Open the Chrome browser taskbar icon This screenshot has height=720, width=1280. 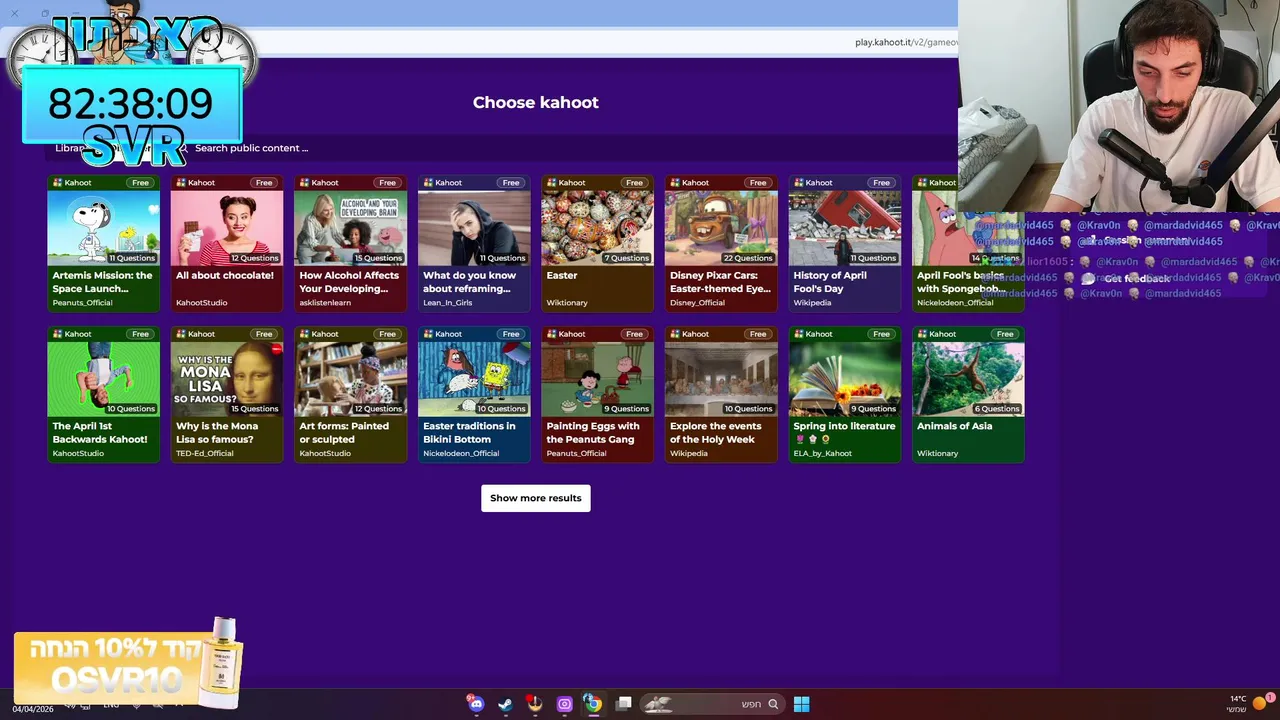click(593, 704)
